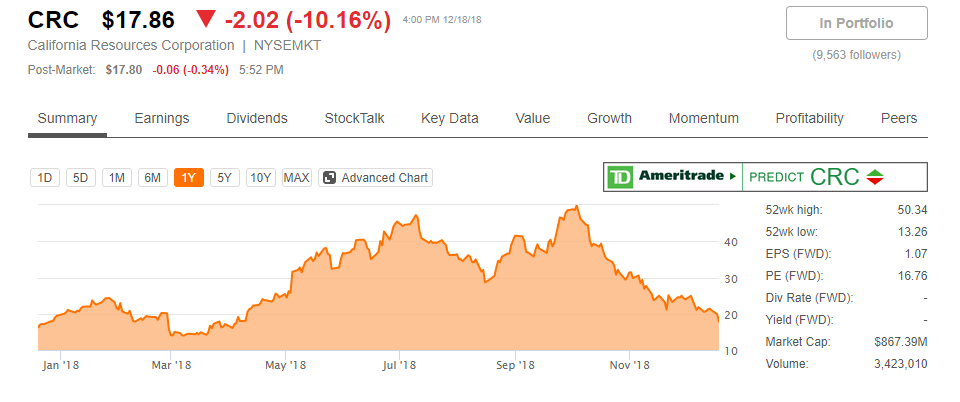Switch chart to 1M range

117,178
